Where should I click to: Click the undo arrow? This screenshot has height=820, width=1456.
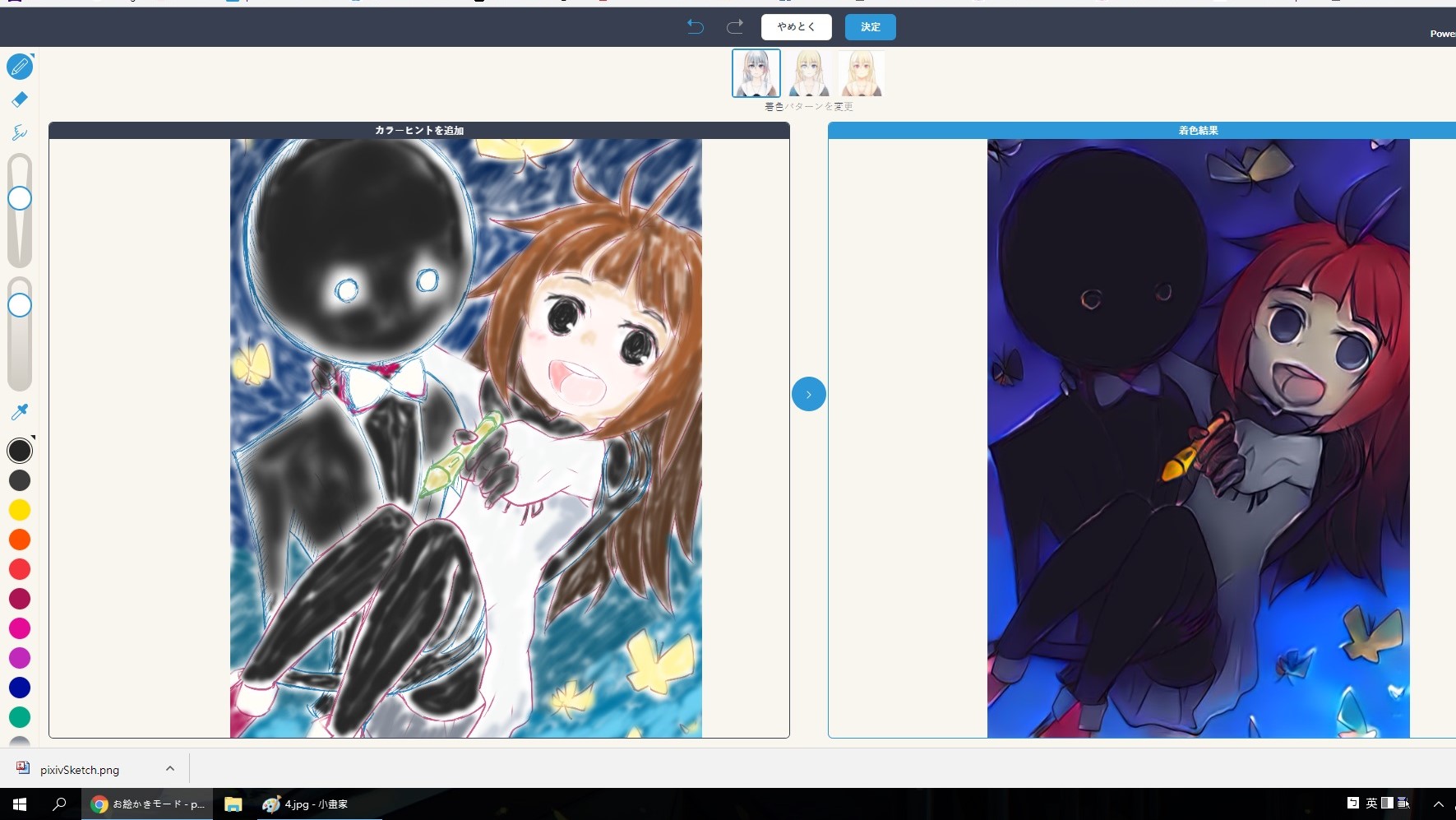[x=695, y=27]
